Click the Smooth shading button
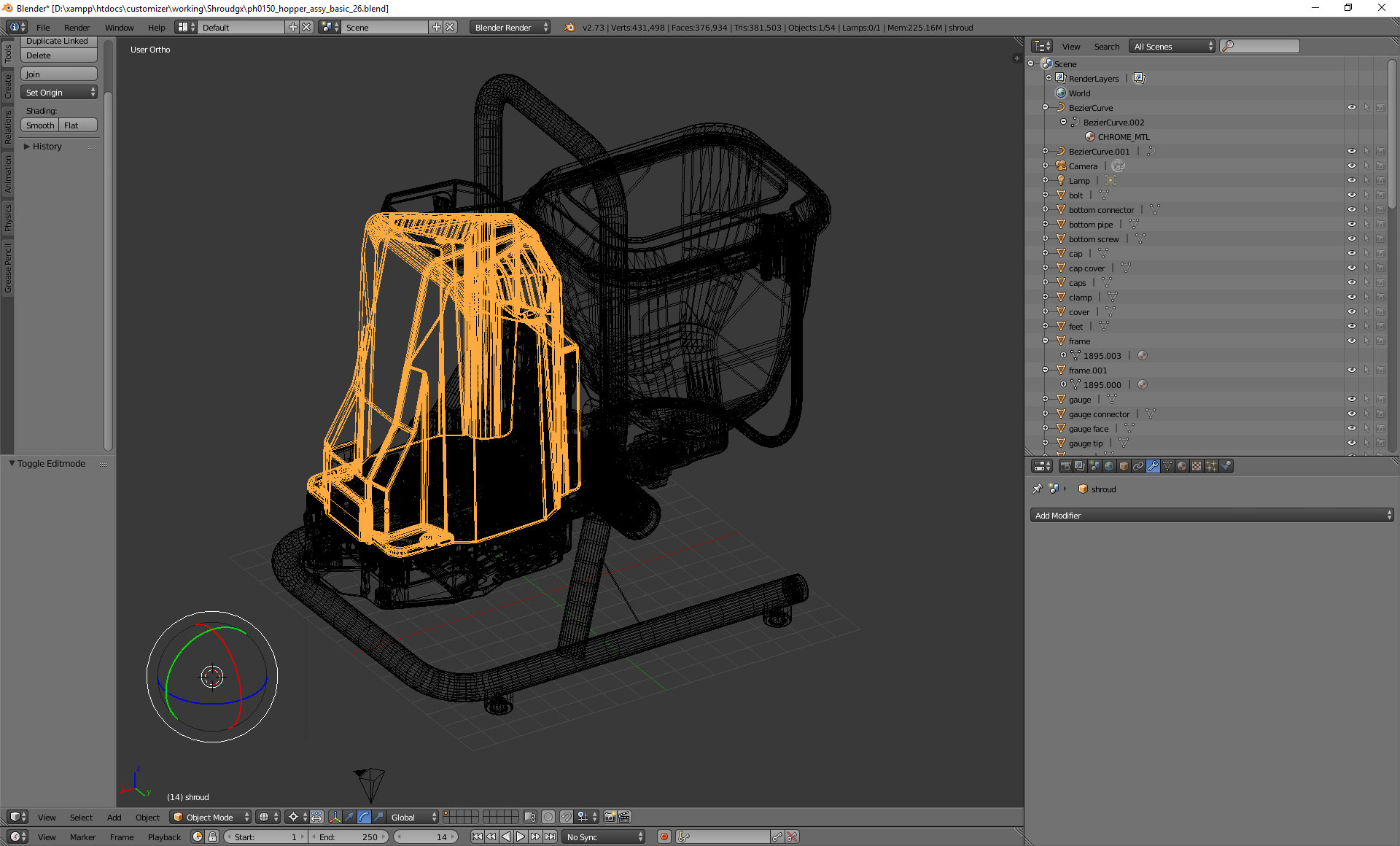1400x846 pixels. coord(40,125)
